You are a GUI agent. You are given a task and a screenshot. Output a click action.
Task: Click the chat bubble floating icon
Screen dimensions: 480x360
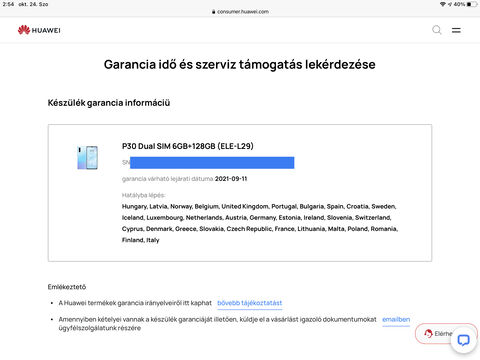click(x=463, y=340)
